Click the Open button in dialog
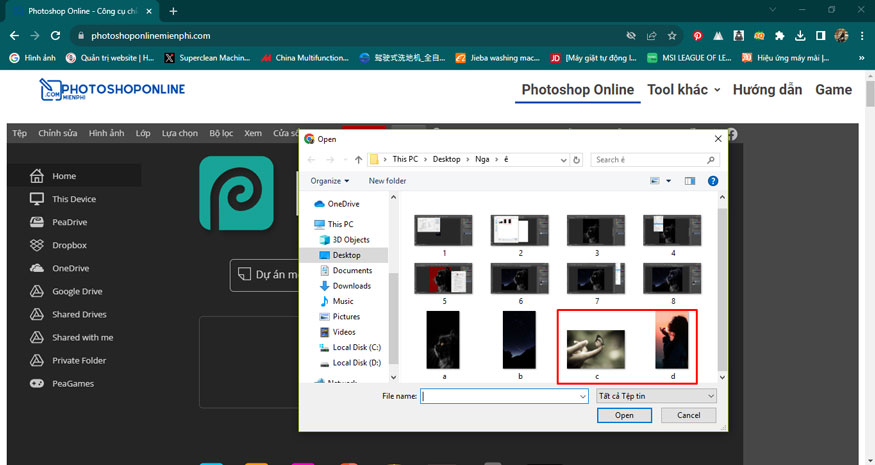Viewport: 875px width, 465px height. coord(624,415)
